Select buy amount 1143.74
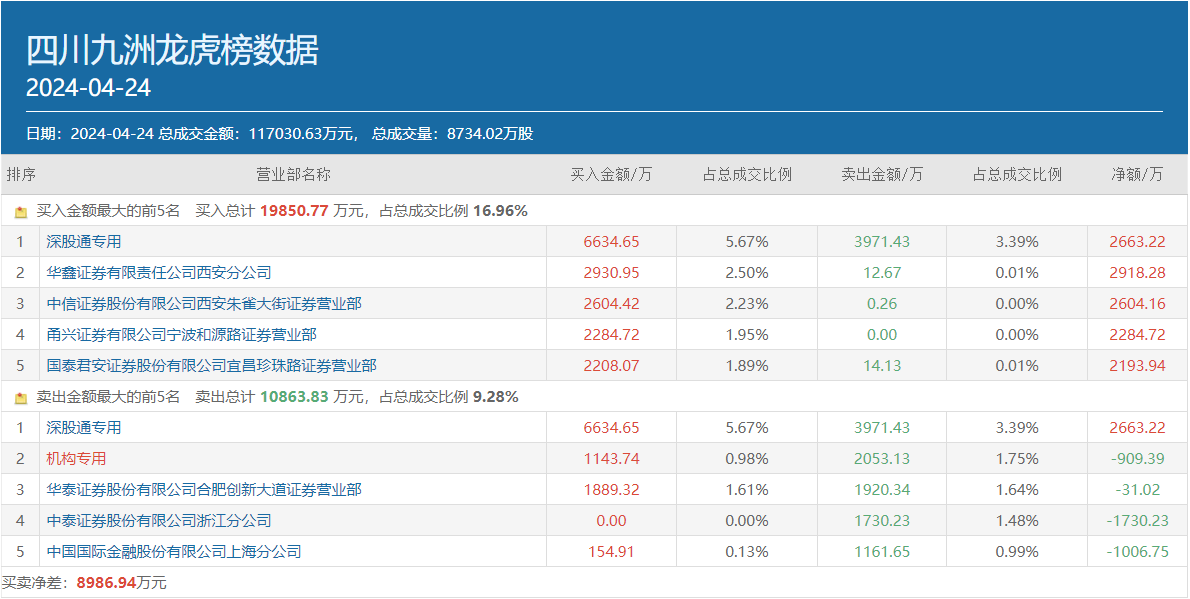The width and height of the screenshot is (1190, 599). point(612,459)
